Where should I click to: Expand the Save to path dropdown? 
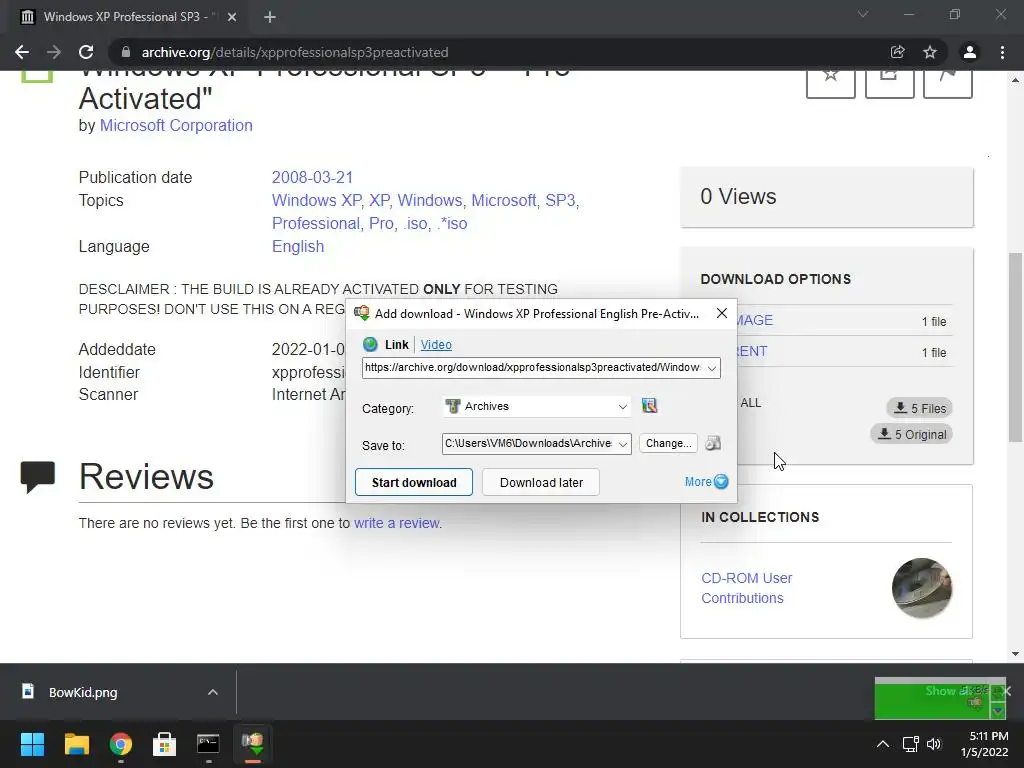click(623, 444)
